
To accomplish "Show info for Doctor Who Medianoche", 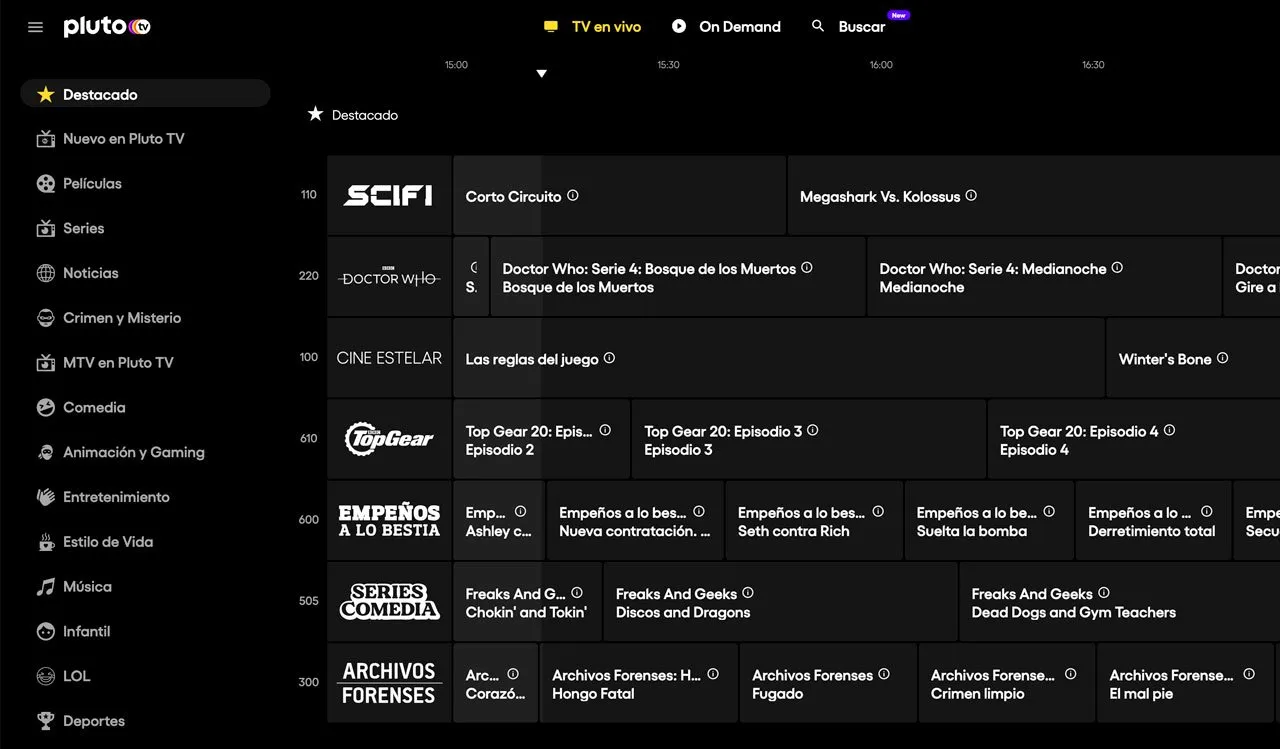I will [1117, 268].
